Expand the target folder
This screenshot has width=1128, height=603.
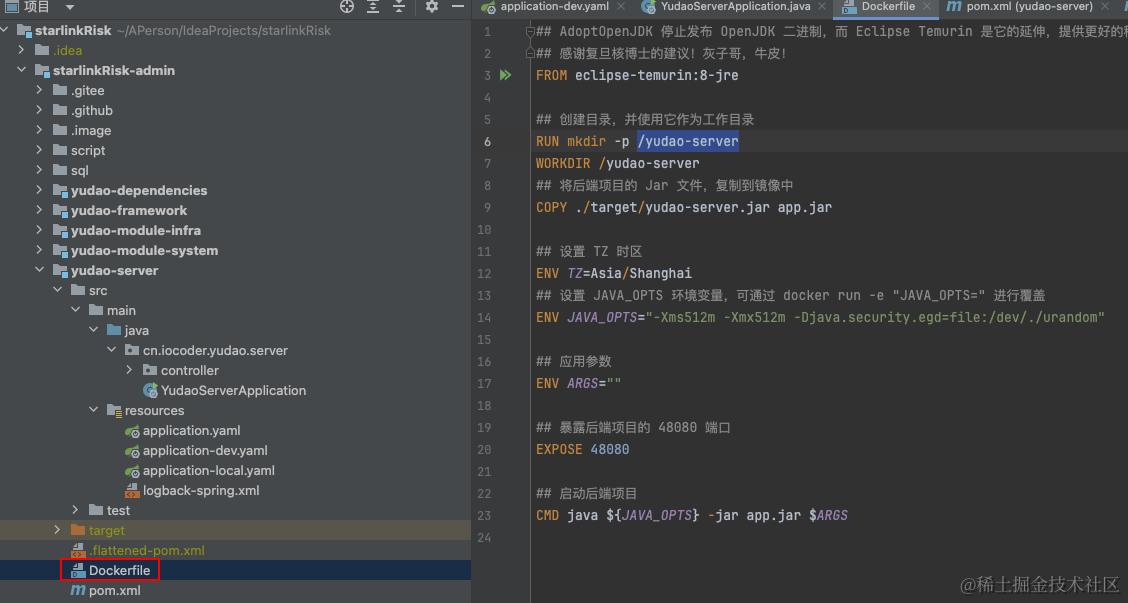tap(58, 530)
